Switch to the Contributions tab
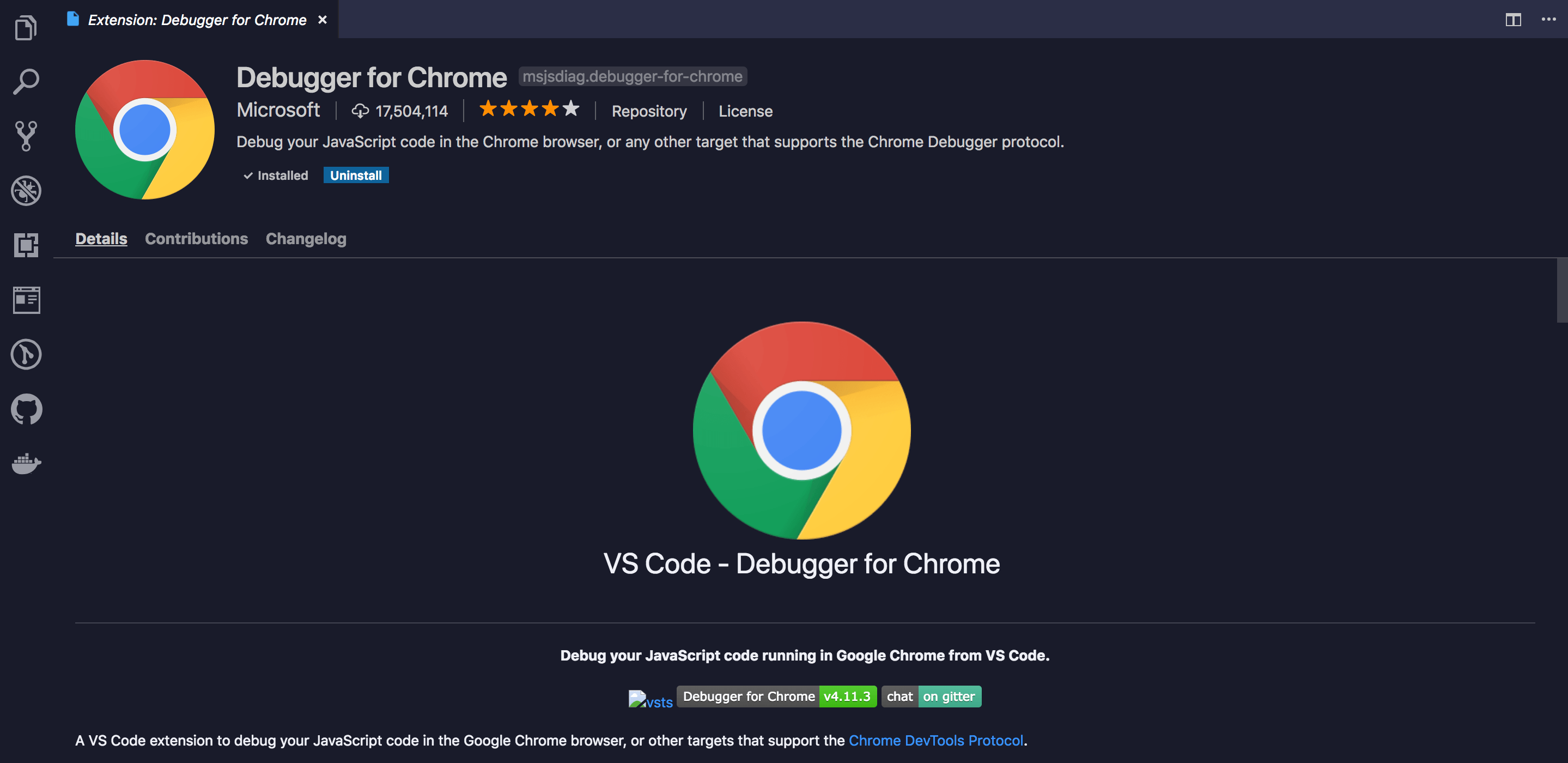 [196, 238]
